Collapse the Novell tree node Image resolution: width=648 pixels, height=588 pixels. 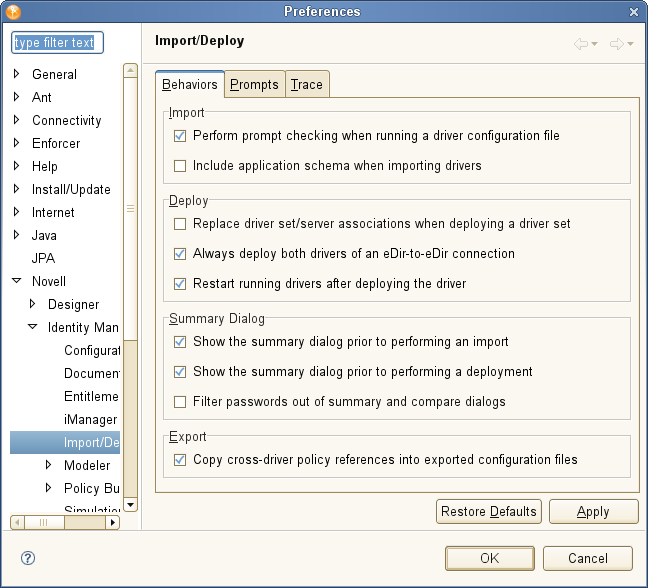(x=16, y=282)
